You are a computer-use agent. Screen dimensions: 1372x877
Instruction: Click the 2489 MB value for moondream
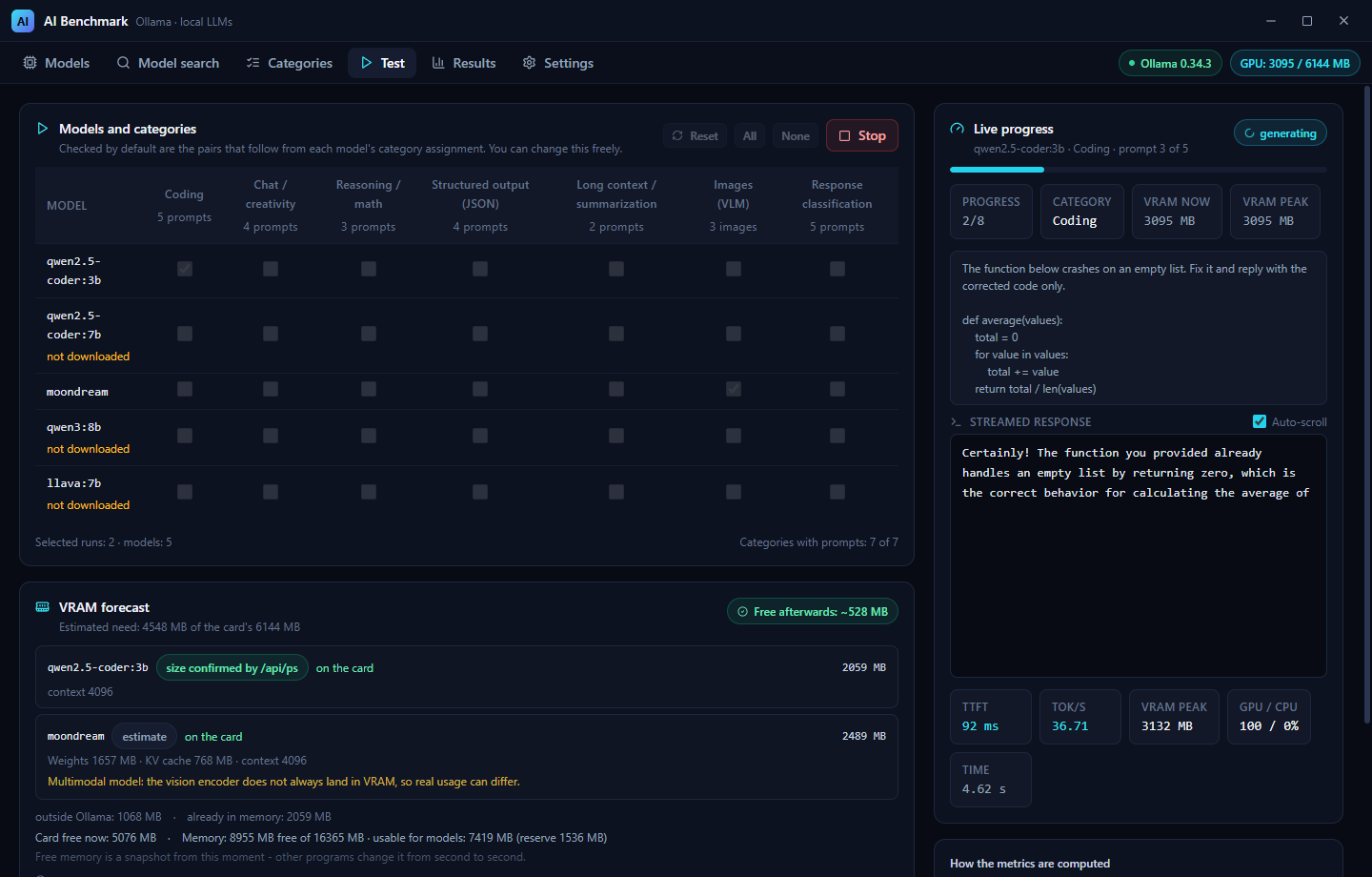point(864,737)
